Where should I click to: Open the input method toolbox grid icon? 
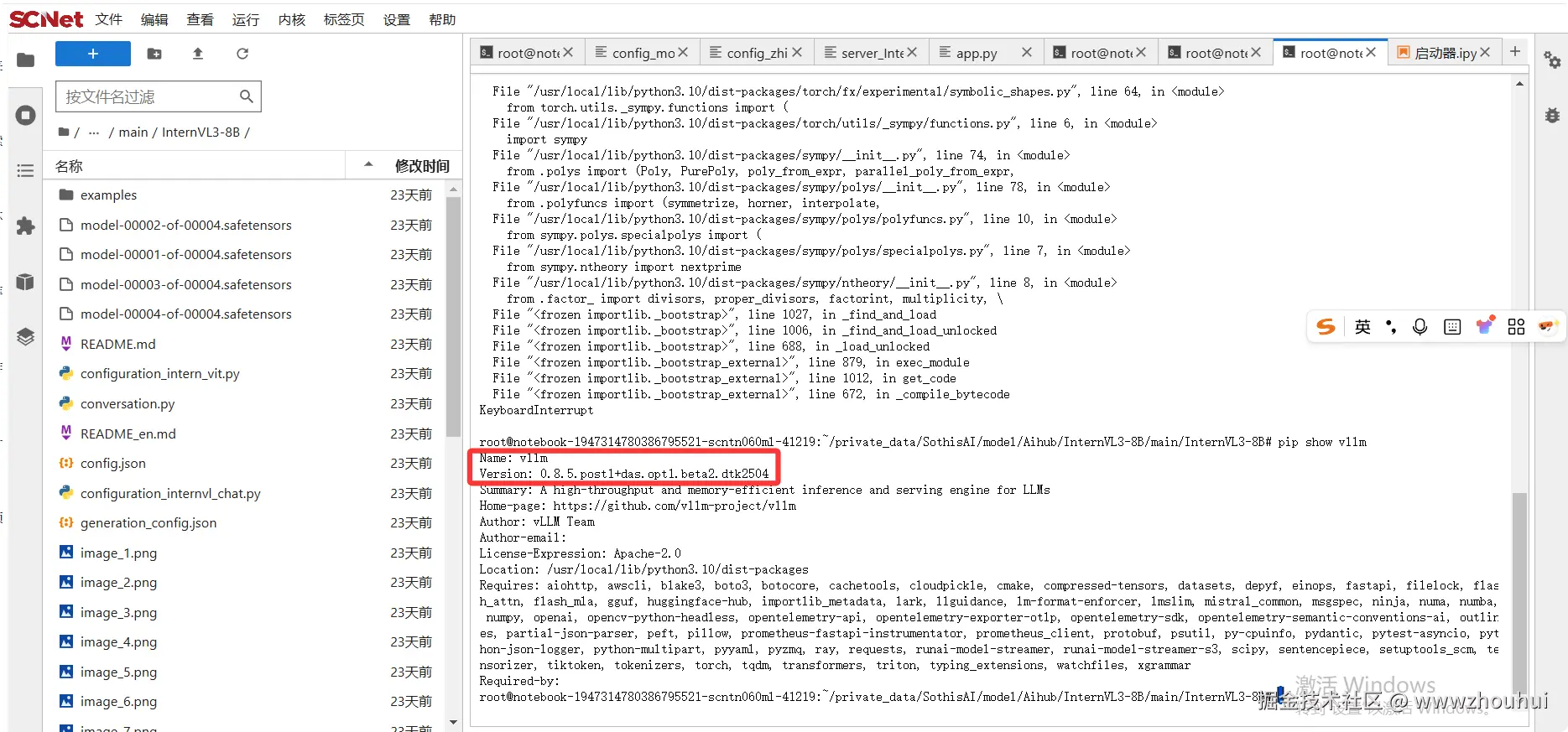(1516, 327)
